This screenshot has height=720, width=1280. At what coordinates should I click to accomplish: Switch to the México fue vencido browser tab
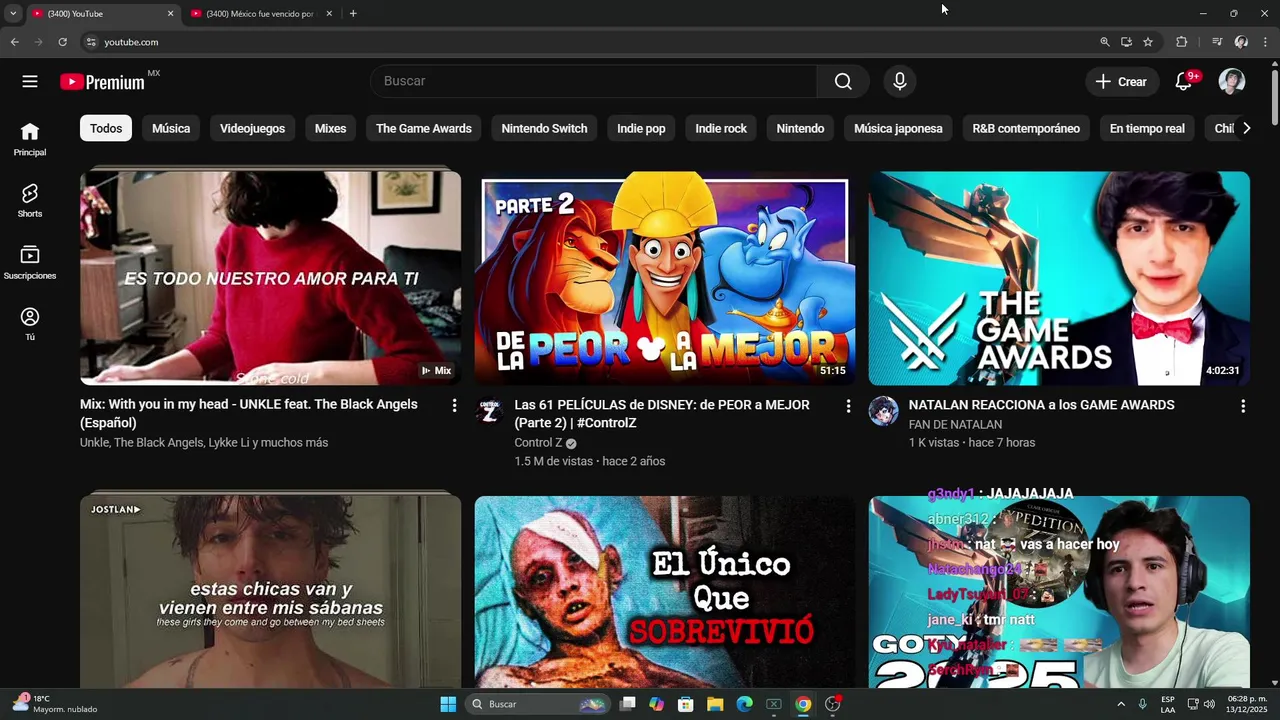pos(260,14)
